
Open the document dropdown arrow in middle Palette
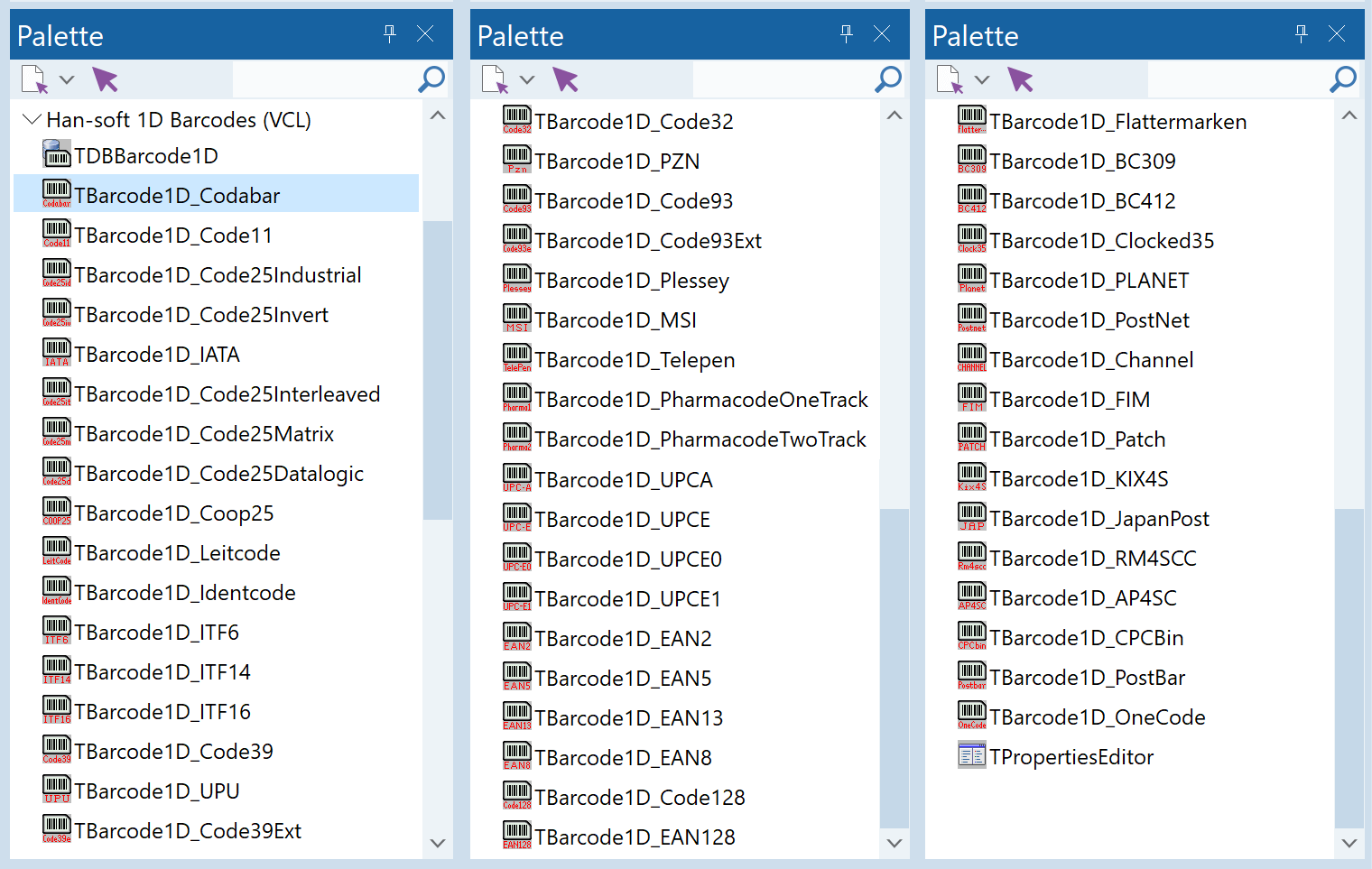527,79
